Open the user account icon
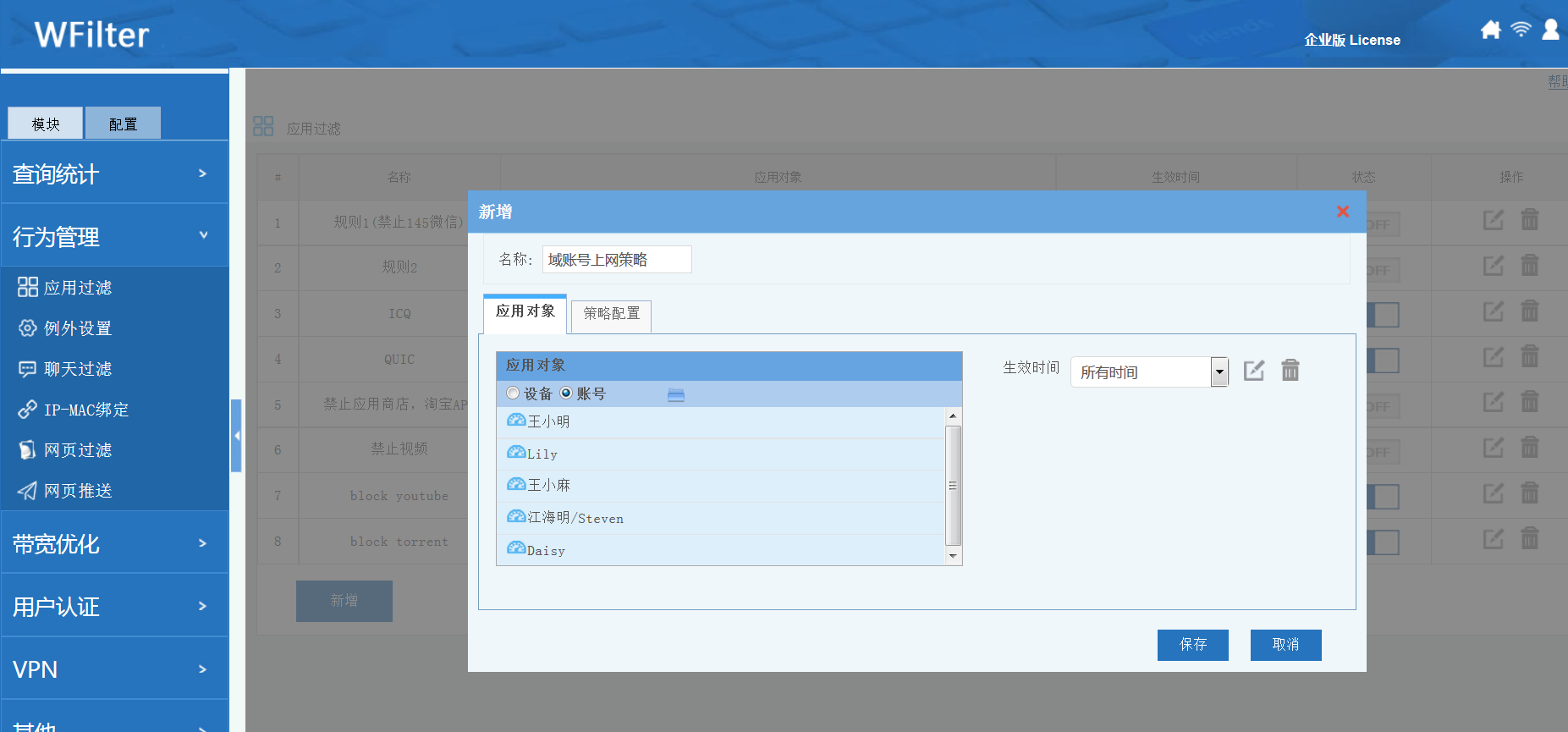1568x732 pixels. coord(1550,30)
